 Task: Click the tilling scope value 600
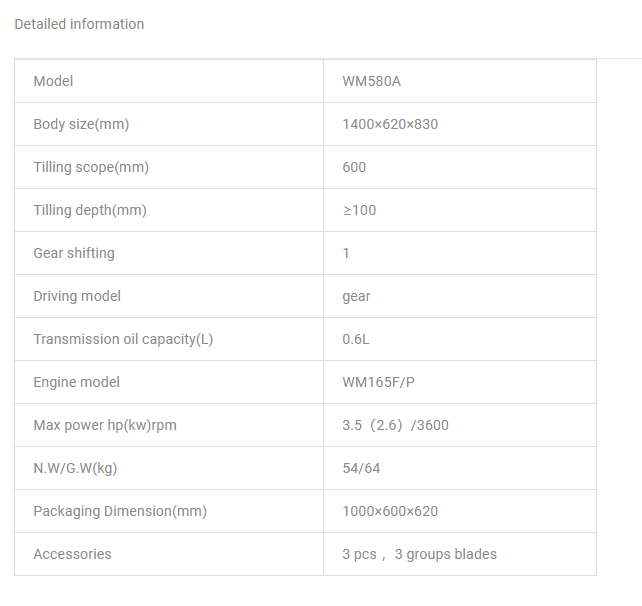(354, 167)
